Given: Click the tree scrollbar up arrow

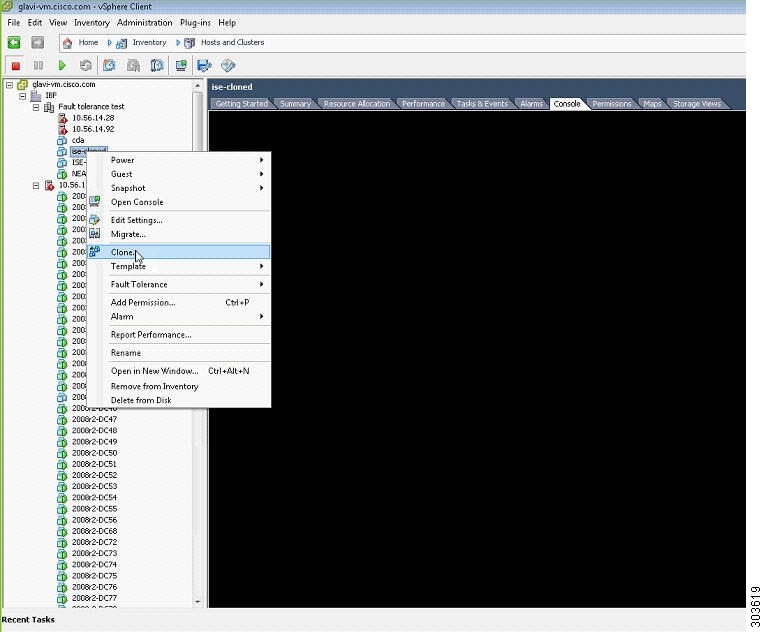Looking at the screenshot, I should tap(198, 86).
